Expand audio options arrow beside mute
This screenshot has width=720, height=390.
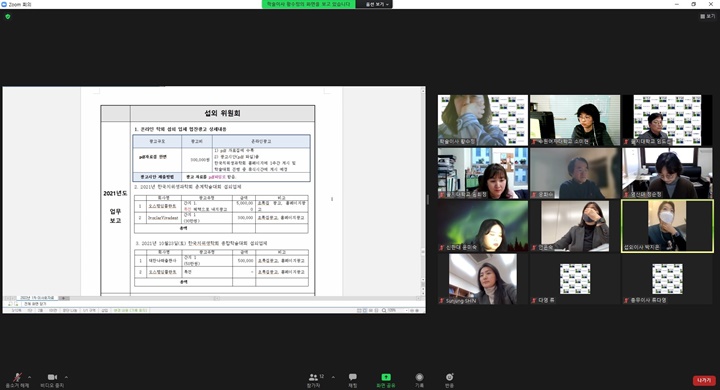click(x=29, y=377)
